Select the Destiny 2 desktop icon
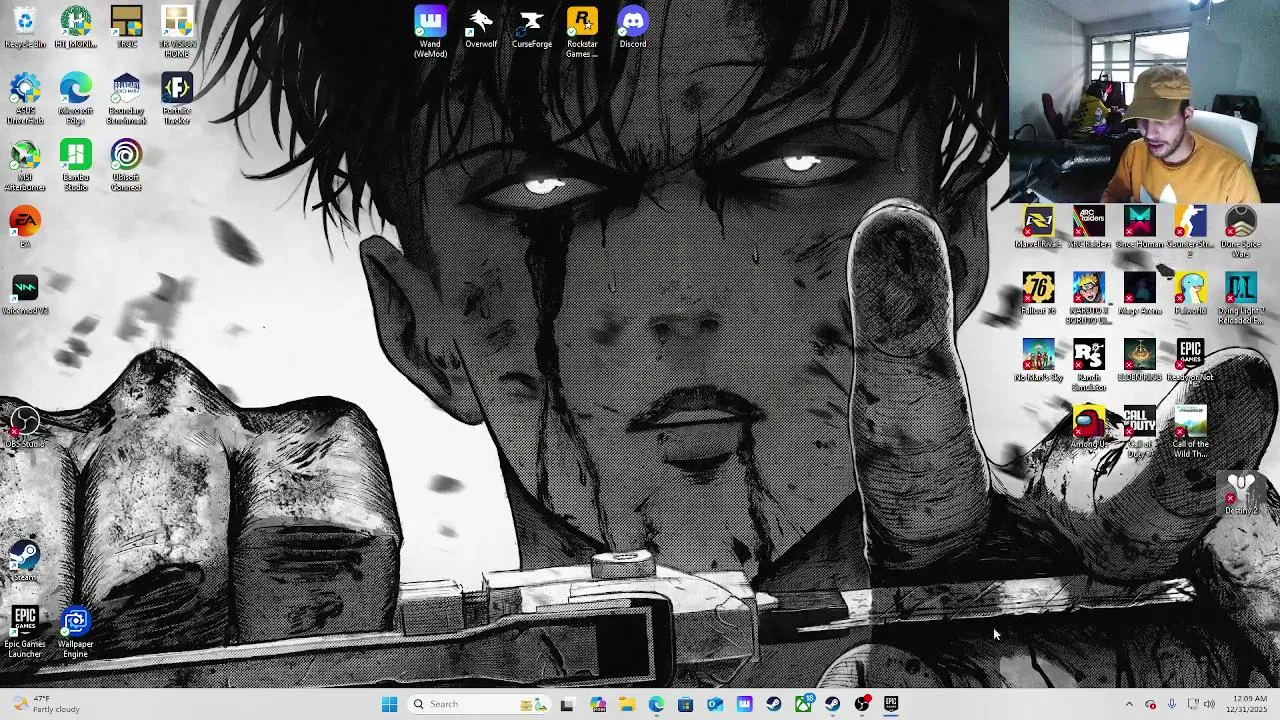1280x720 pixels. pos(1241,494)
